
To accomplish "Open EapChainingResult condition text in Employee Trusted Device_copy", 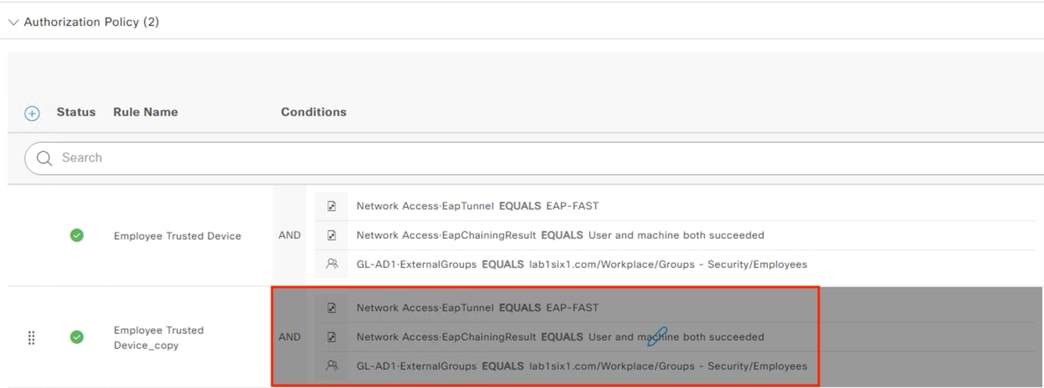I will click(560, 337).
